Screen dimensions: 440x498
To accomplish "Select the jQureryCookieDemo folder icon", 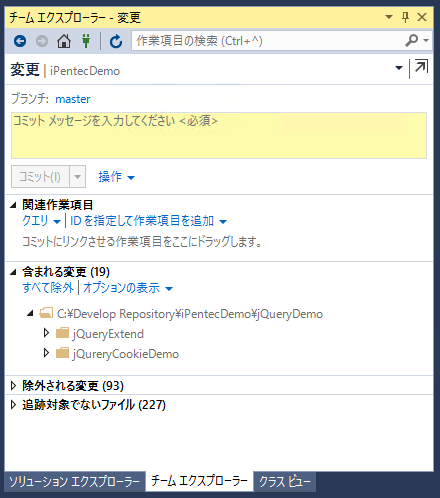I will (x=62, y=353).
